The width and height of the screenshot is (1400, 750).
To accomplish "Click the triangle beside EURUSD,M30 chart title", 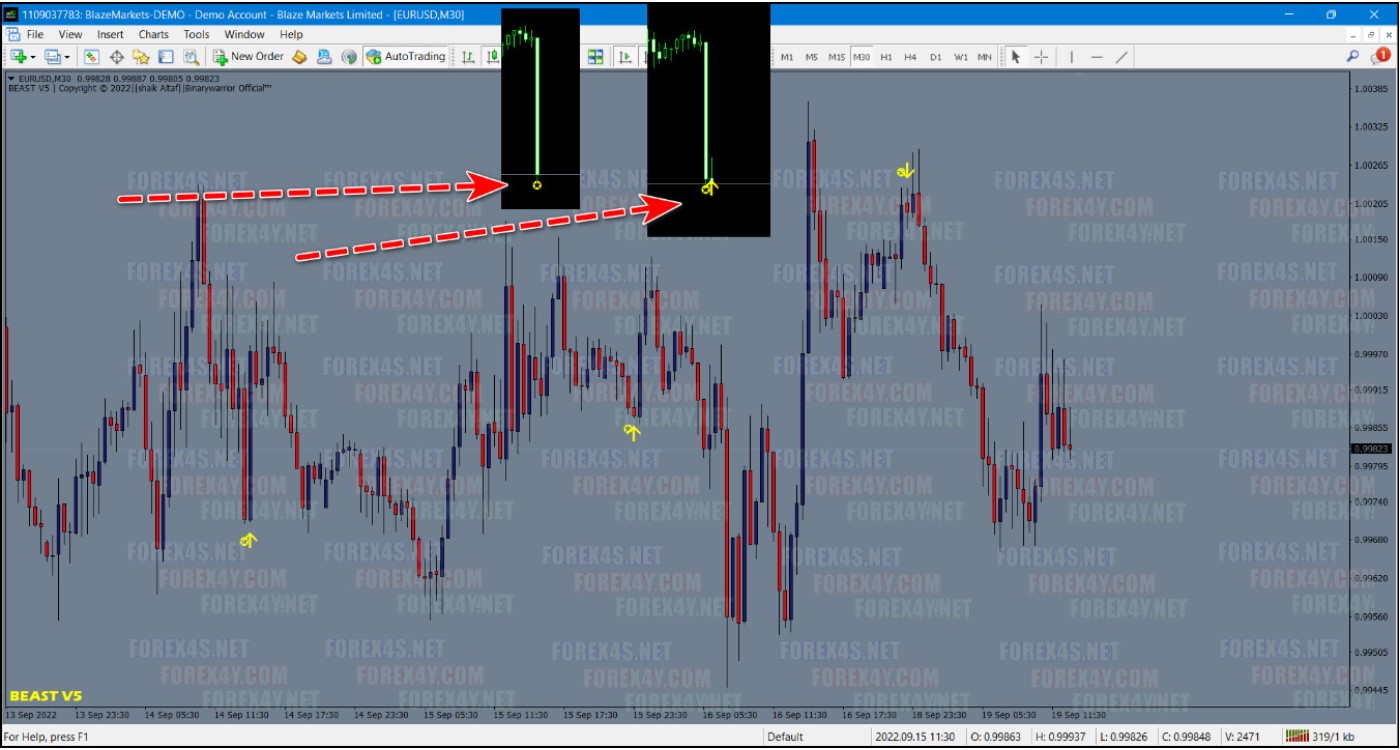I will point(11,78).
